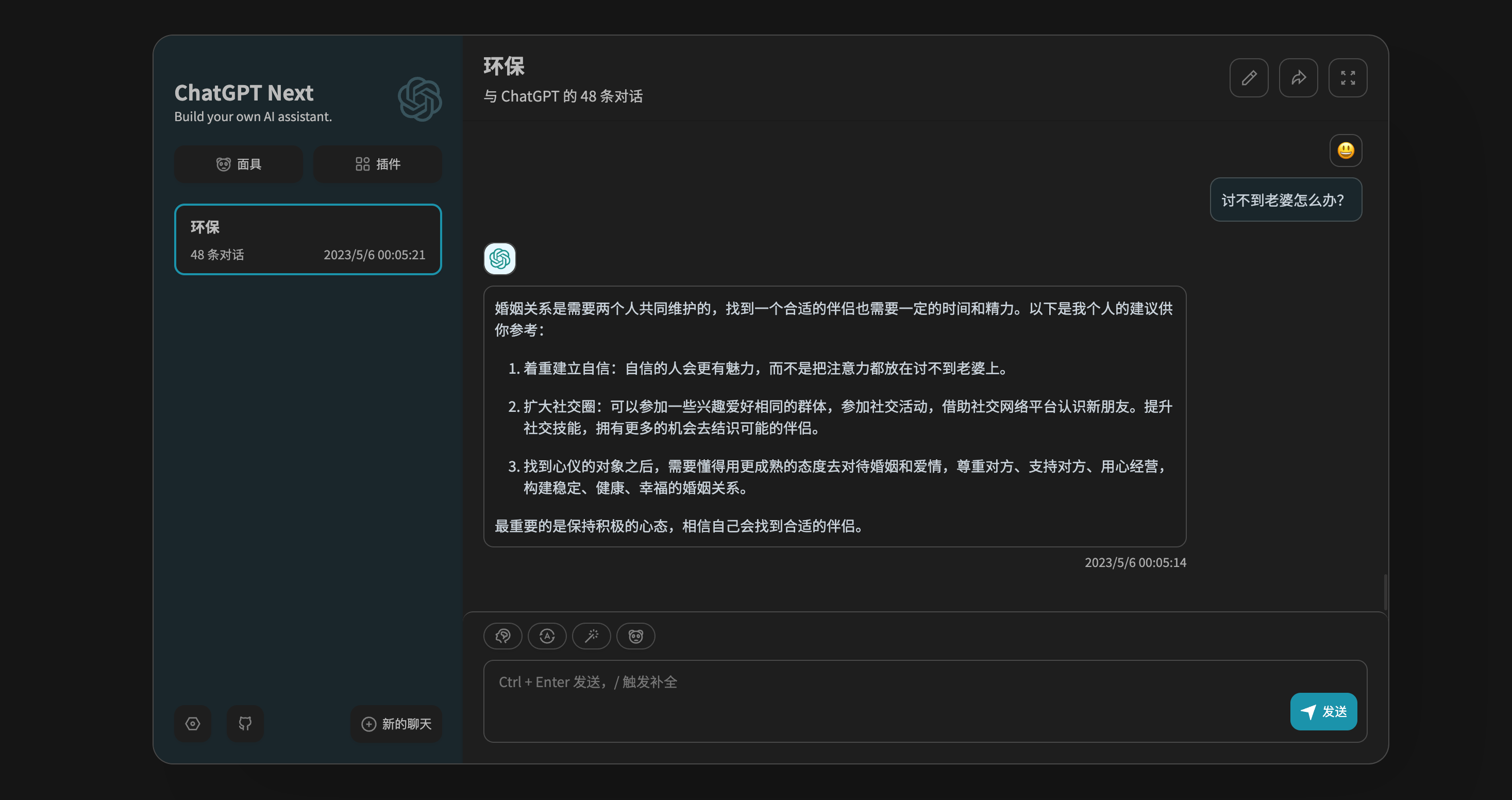Image resolution: width=1512 pixels, height=800 pixels.
Task: Click the panda mask icon above input
Action: coord(635,636)
